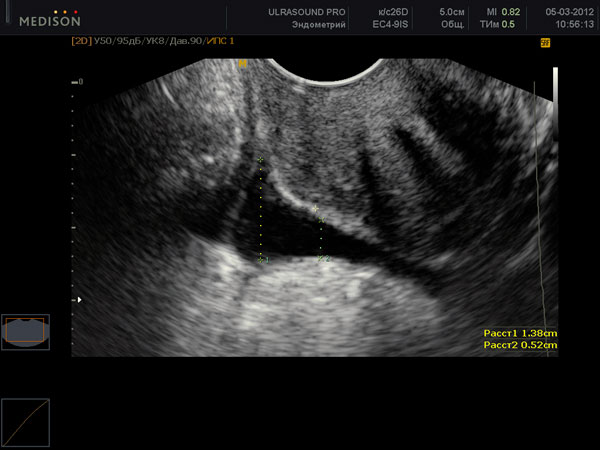Click the EC4-9IS probe label
600x450 pixels.
point(390,24)
